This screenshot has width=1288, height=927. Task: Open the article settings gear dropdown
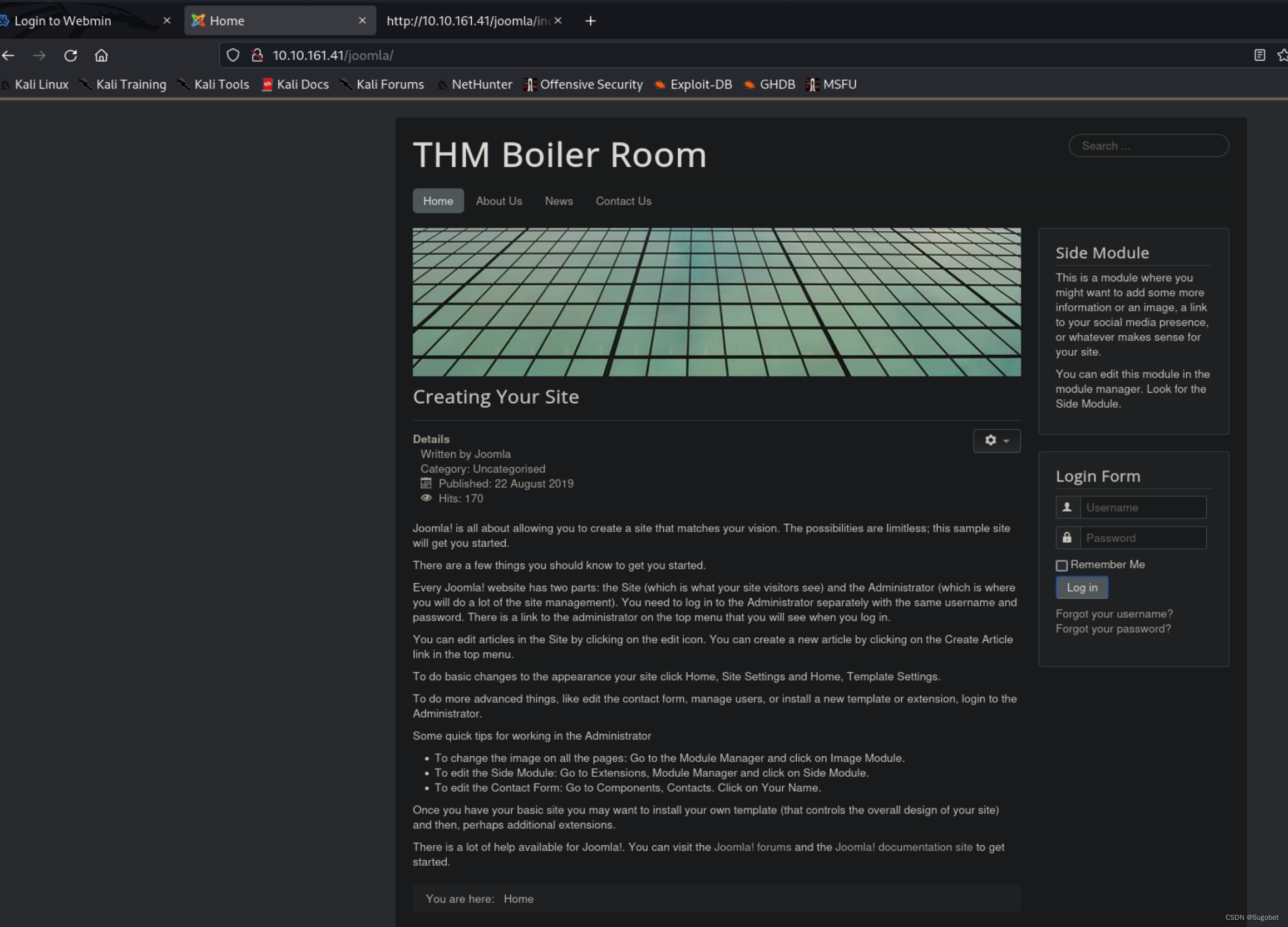point(996,440)
